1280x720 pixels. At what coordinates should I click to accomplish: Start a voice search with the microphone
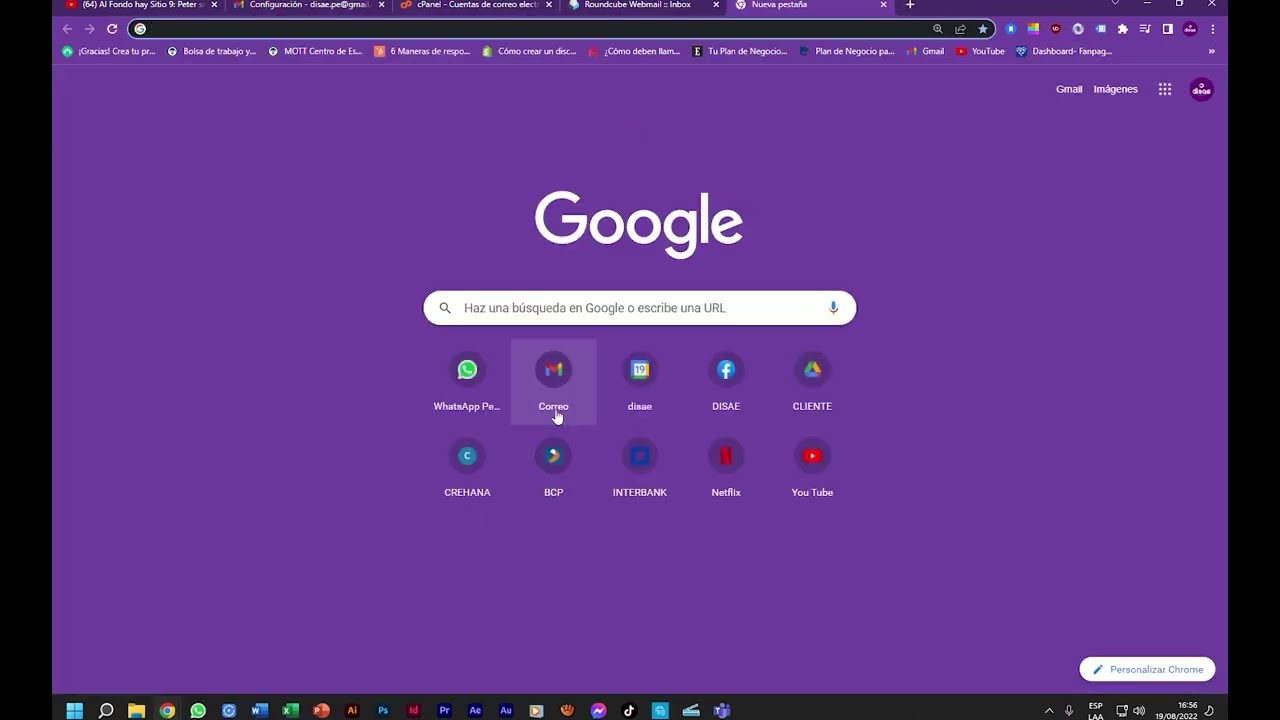(833, 308)
